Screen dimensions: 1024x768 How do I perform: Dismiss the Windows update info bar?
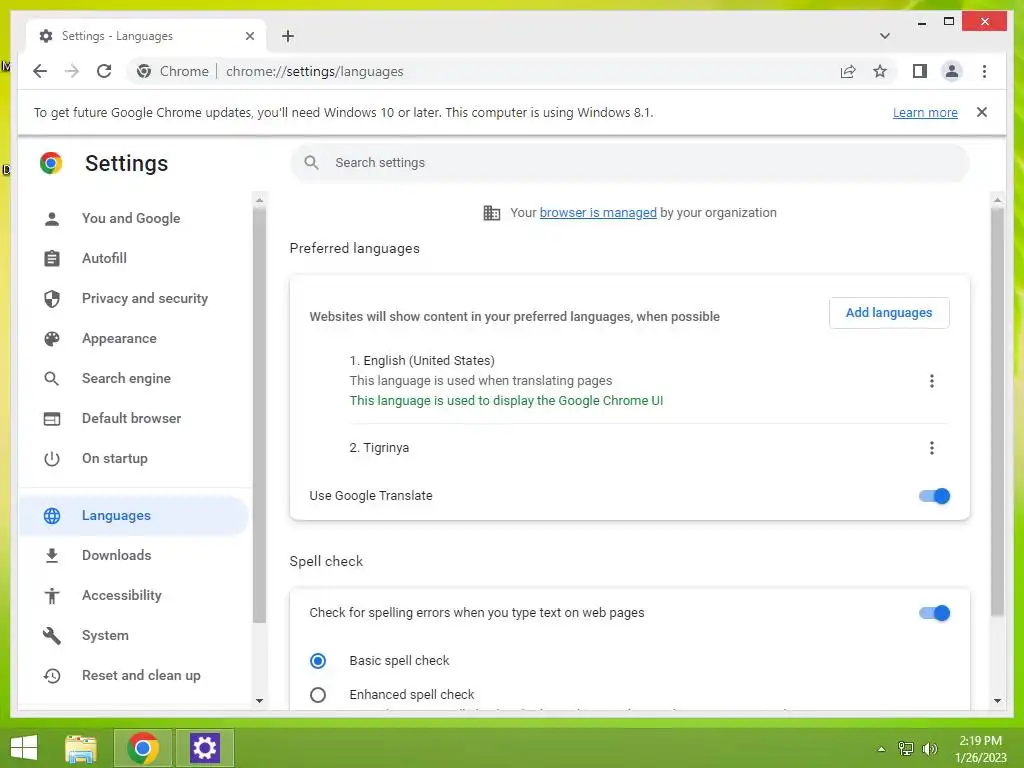coord(982,112)
